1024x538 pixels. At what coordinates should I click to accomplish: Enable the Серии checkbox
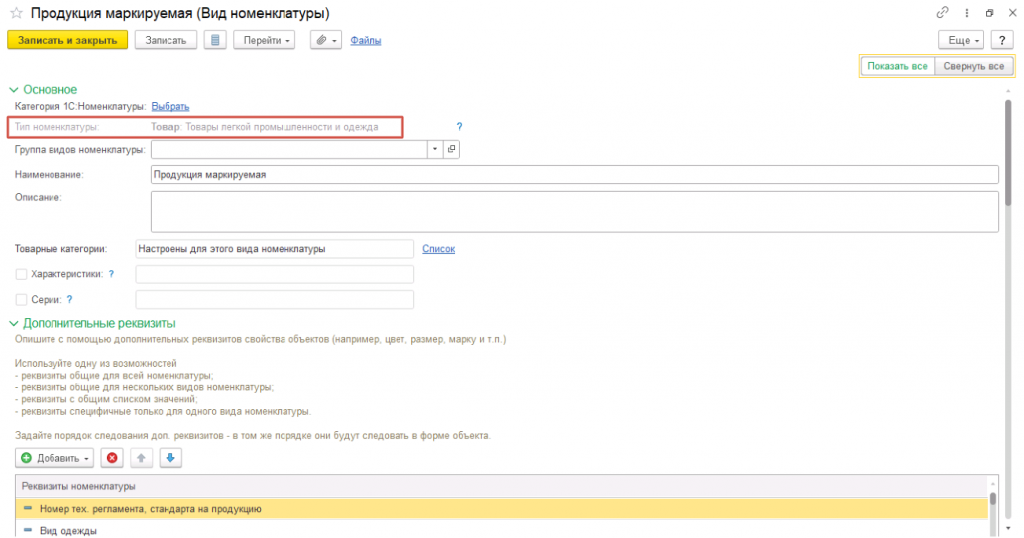tap(22, 299)
